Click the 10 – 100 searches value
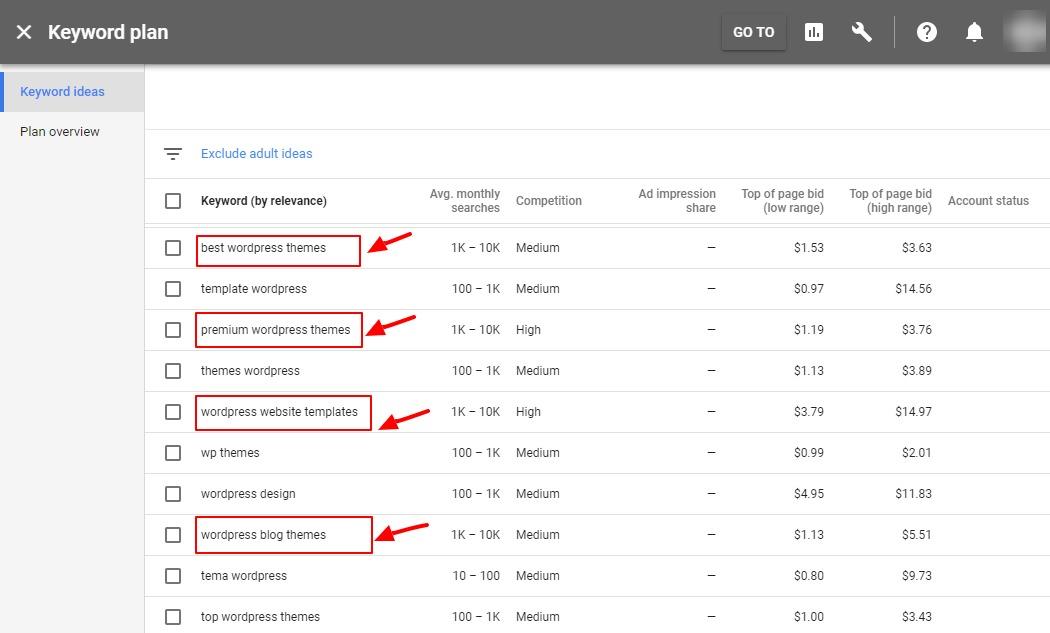Viewport: 1050px width, 633px height. pos(476,576)
